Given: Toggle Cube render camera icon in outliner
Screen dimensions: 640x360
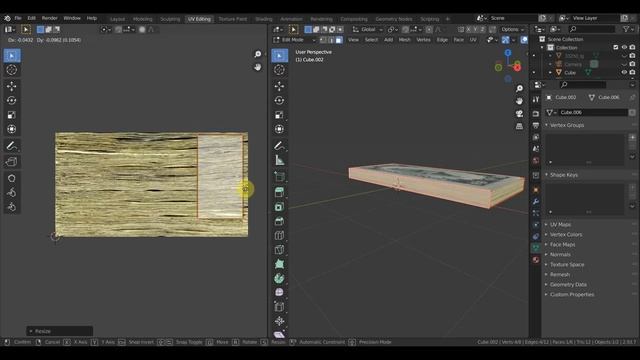Looking at the screenshot, I should [x=632, y=73].
